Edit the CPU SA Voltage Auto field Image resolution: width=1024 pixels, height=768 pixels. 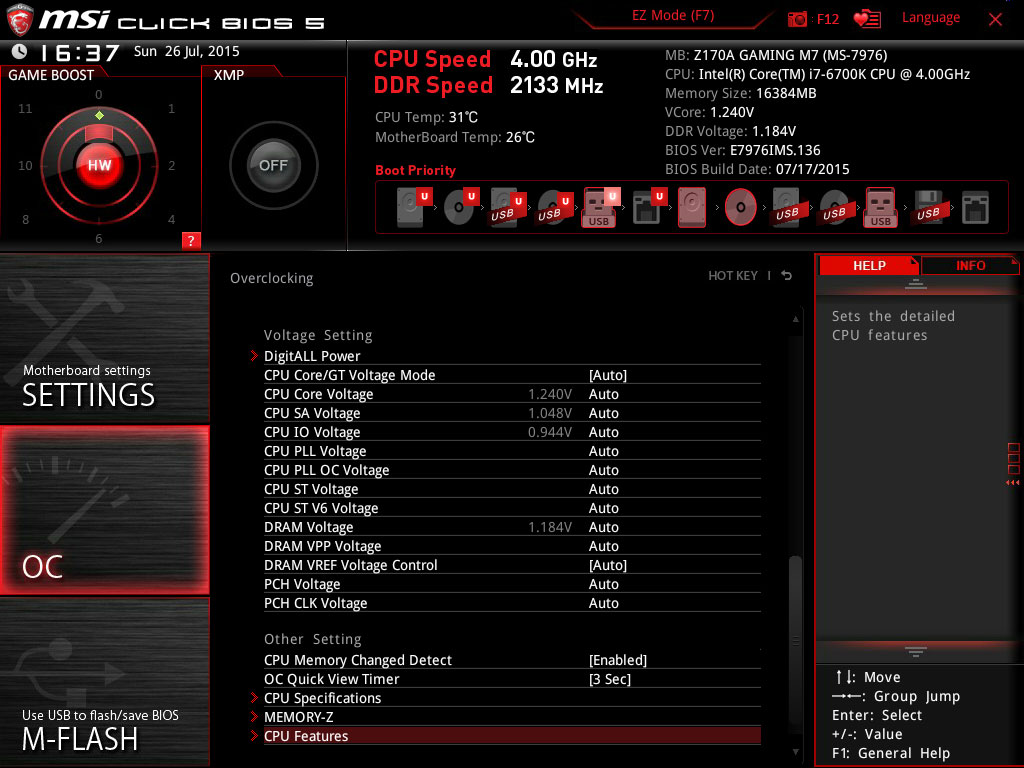point(603,413)
